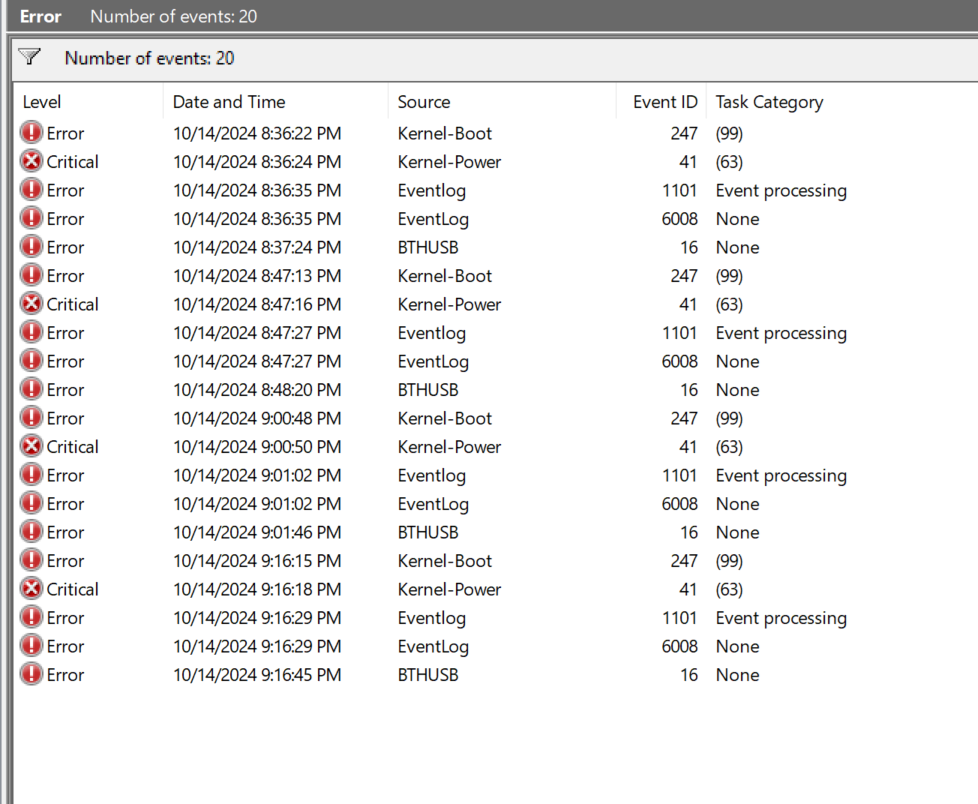Screen dimensions: 978x804
Task: Click Event ID 41 in 9:00:50 PM row
Action: [x=688, y=447]
